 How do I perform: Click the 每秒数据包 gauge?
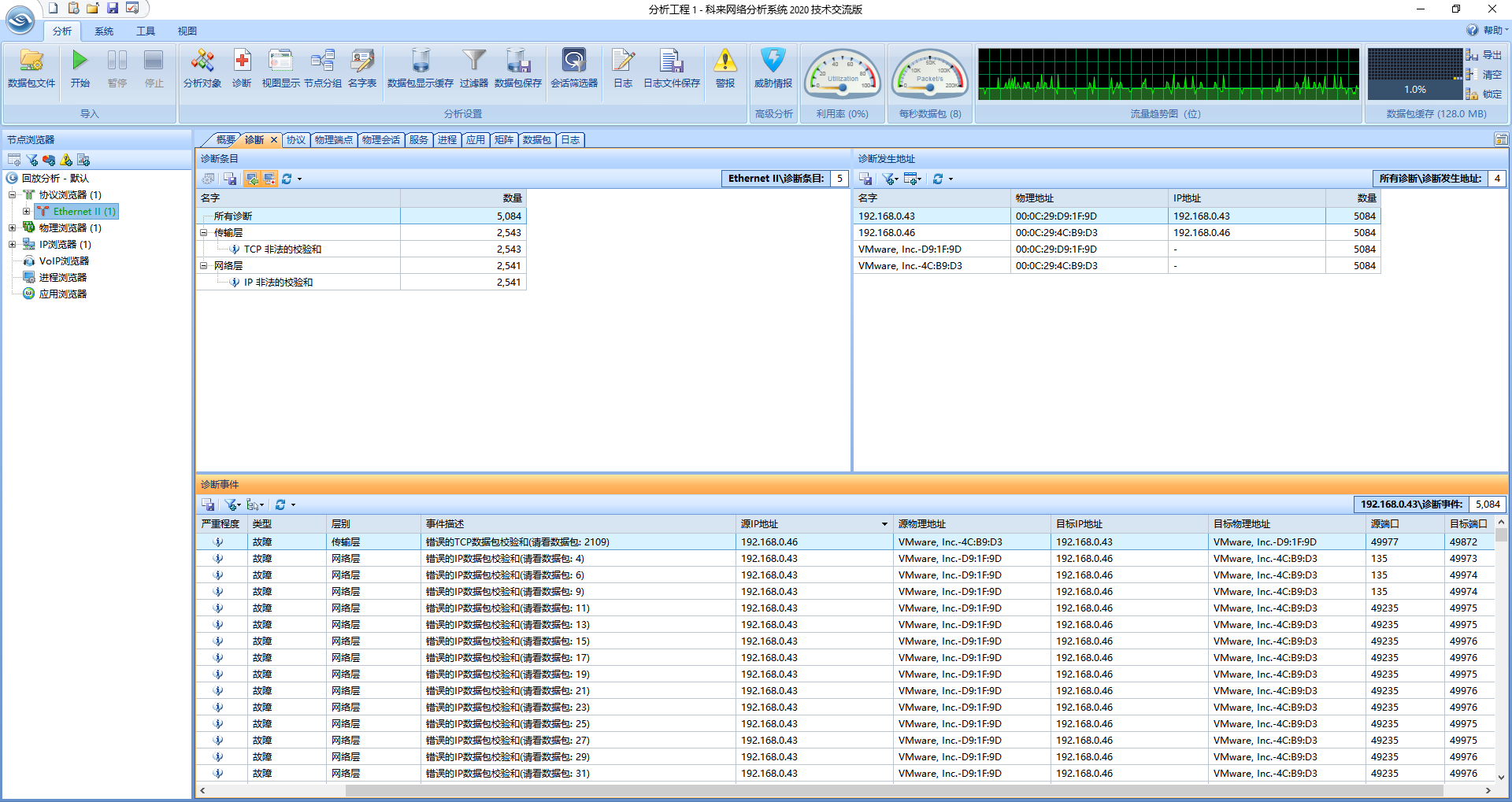930,75
